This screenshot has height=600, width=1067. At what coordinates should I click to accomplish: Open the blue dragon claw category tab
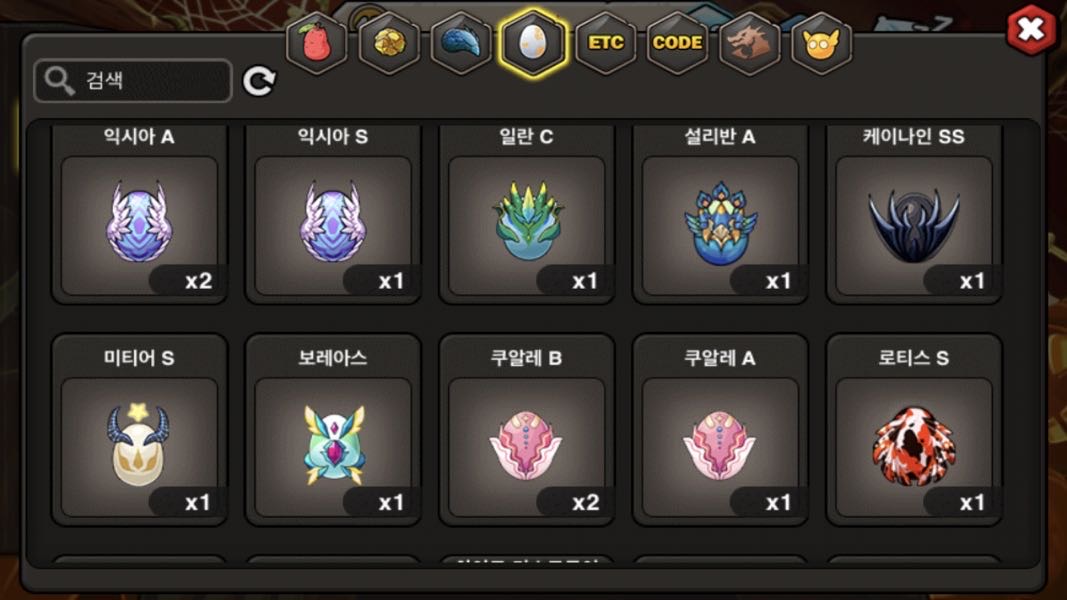461,43
